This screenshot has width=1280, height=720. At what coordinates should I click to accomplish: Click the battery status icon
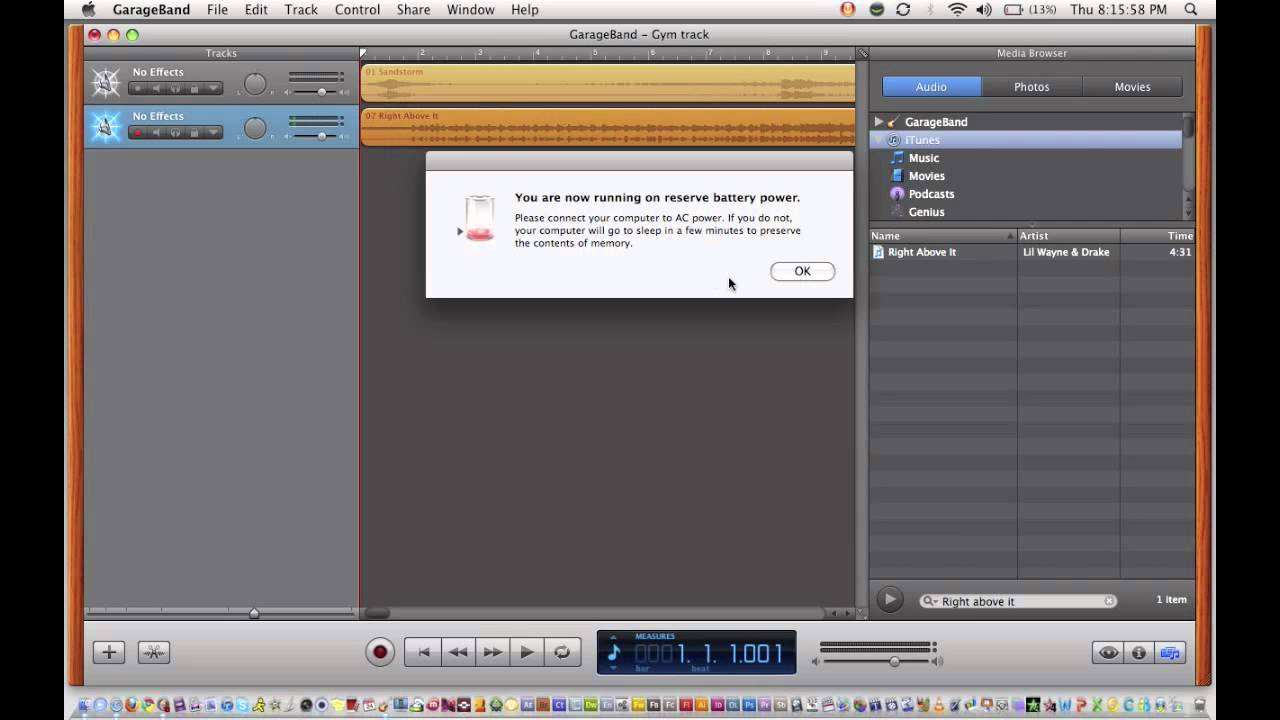tap(1013, 9)
